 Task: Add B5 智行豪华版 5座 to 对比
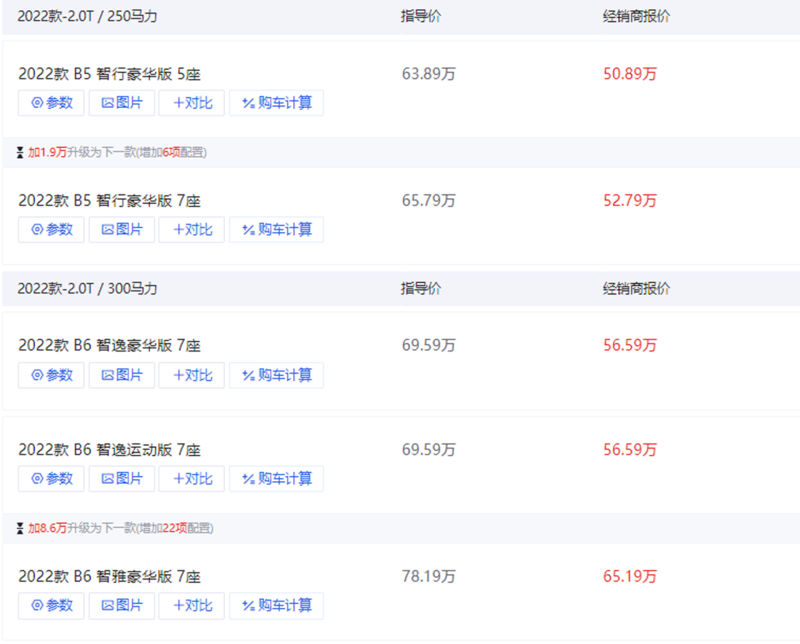tap(192, 103)
